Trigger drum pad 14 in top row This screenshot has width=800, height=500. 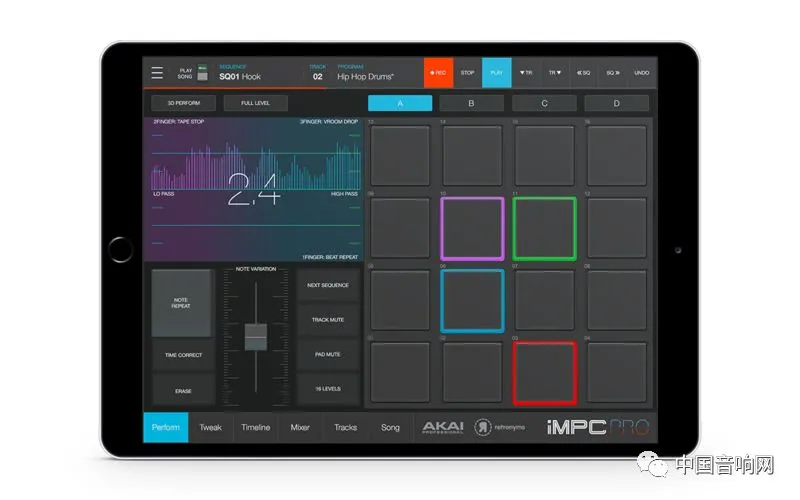click(472, 156)
